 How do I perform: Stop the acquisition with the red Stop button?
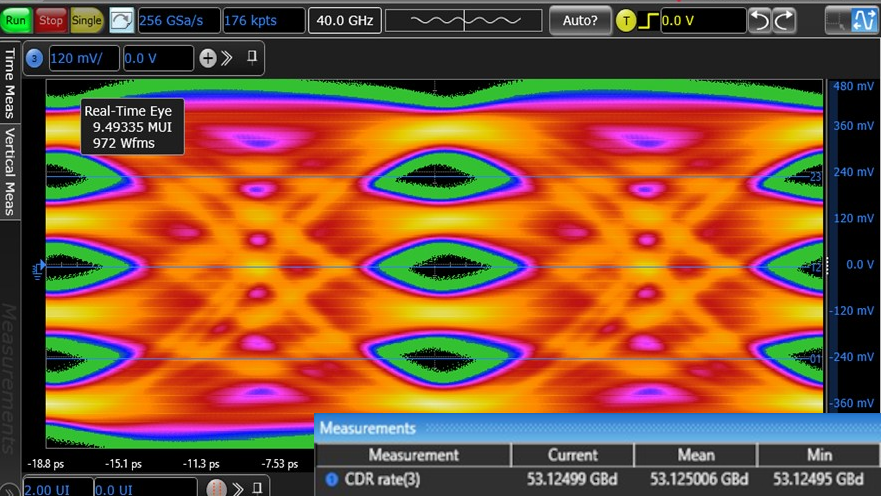[x=50, y=19]
